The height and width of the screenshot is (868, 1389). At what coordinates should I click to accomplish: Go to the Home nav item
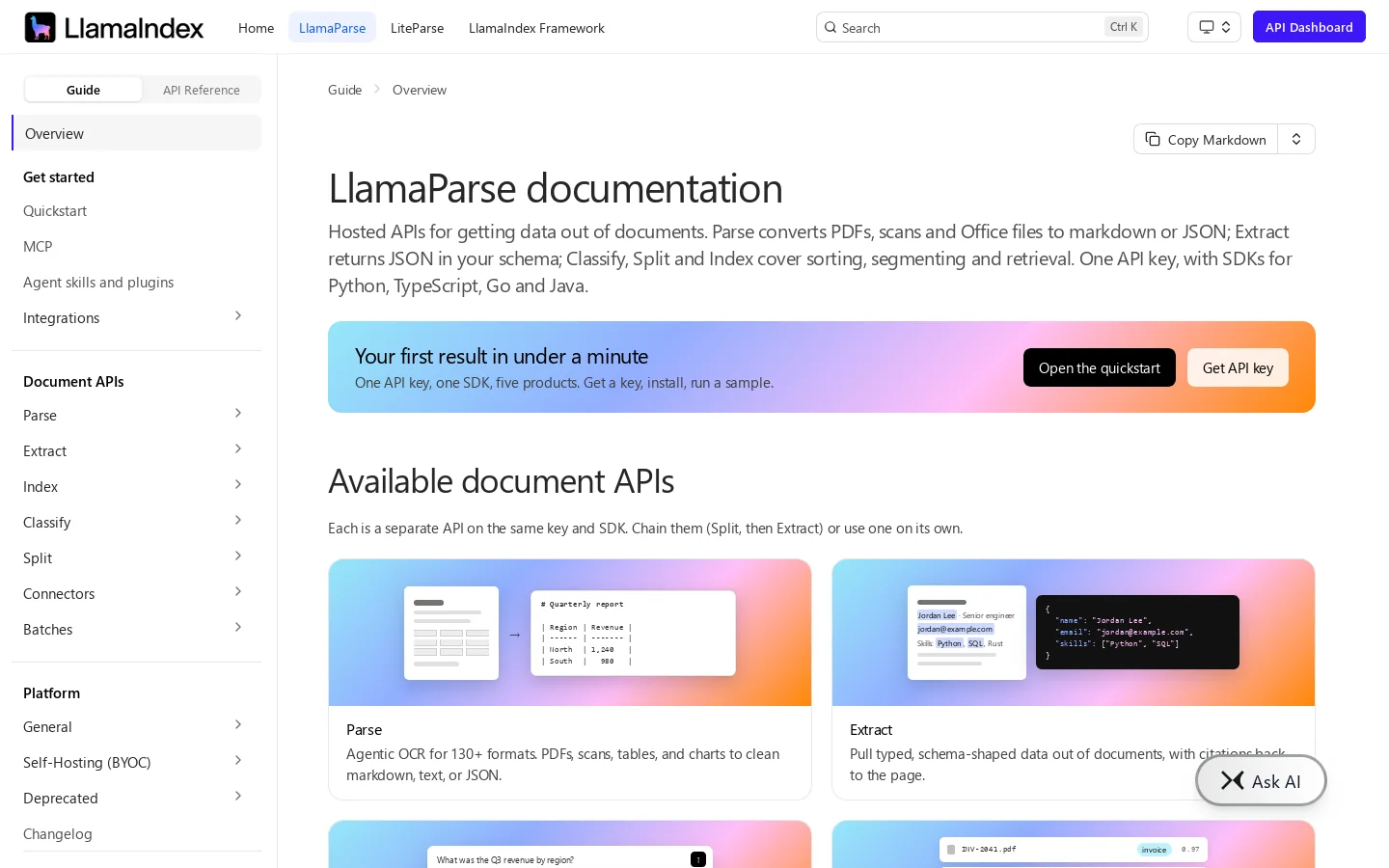click(x=256, y=28)
